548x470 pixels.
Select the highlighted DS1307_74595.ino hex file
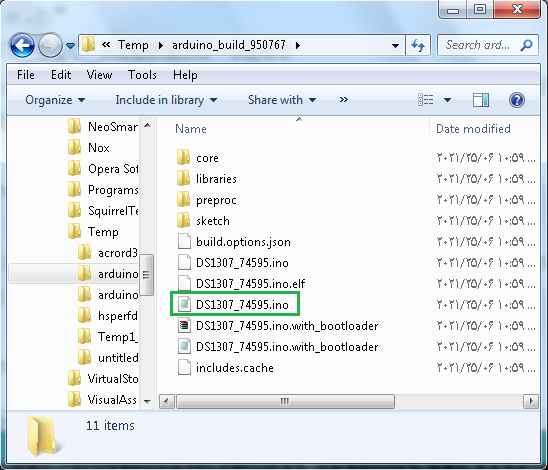(x=234, y=305)
